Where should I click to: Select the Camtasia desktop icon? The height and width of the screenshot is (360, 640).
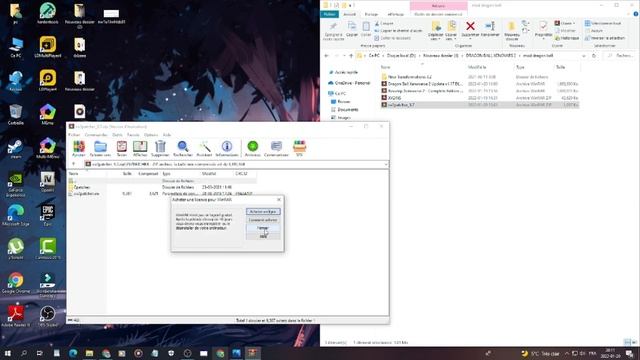click(48, 249)
